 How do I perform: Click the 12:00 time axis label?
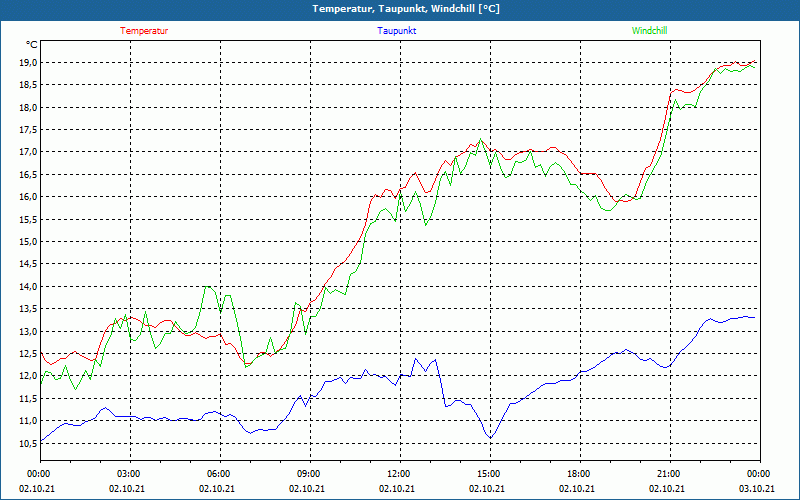[x=400, y=474]
